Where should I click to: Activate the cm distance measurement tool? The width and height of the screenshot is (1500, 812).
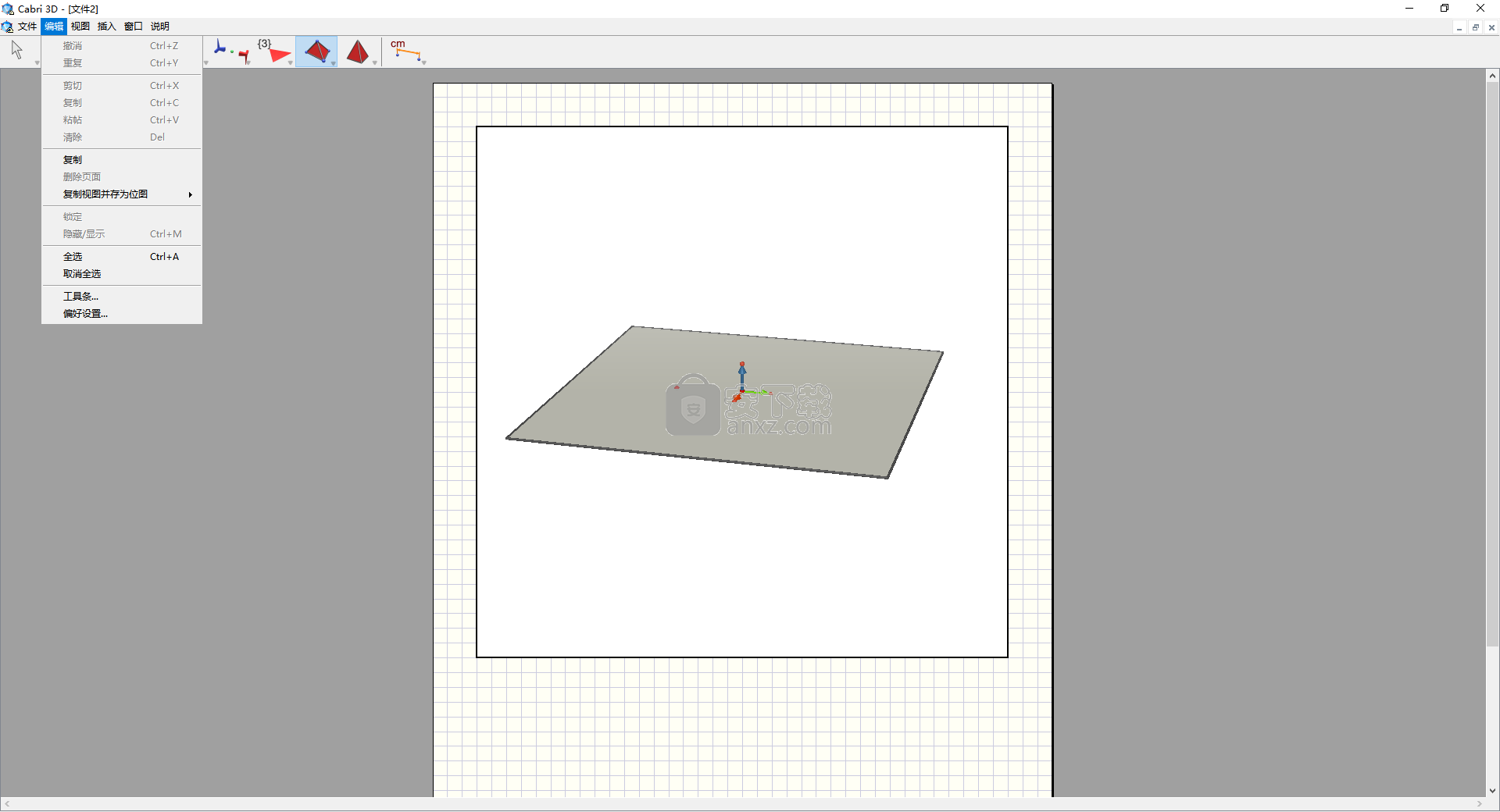pyautogui.click(x=405, y=50)
